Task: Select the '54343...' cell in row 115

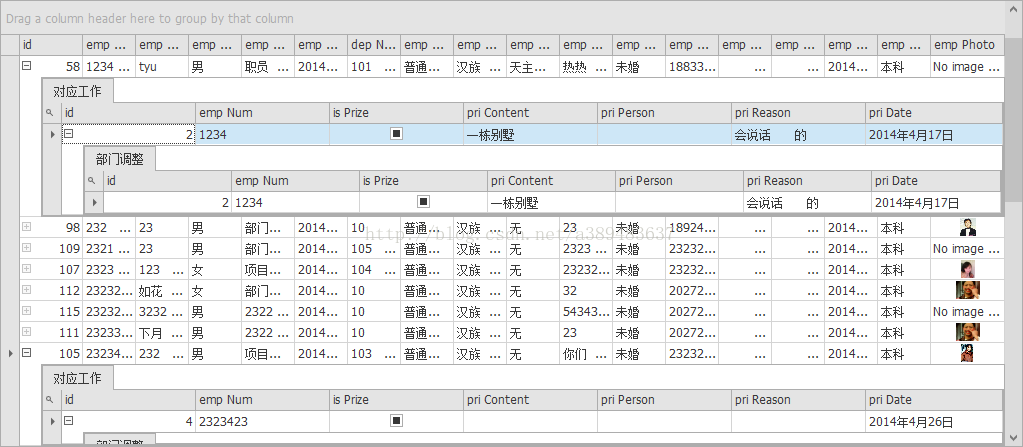Action: tap(585, 311)
